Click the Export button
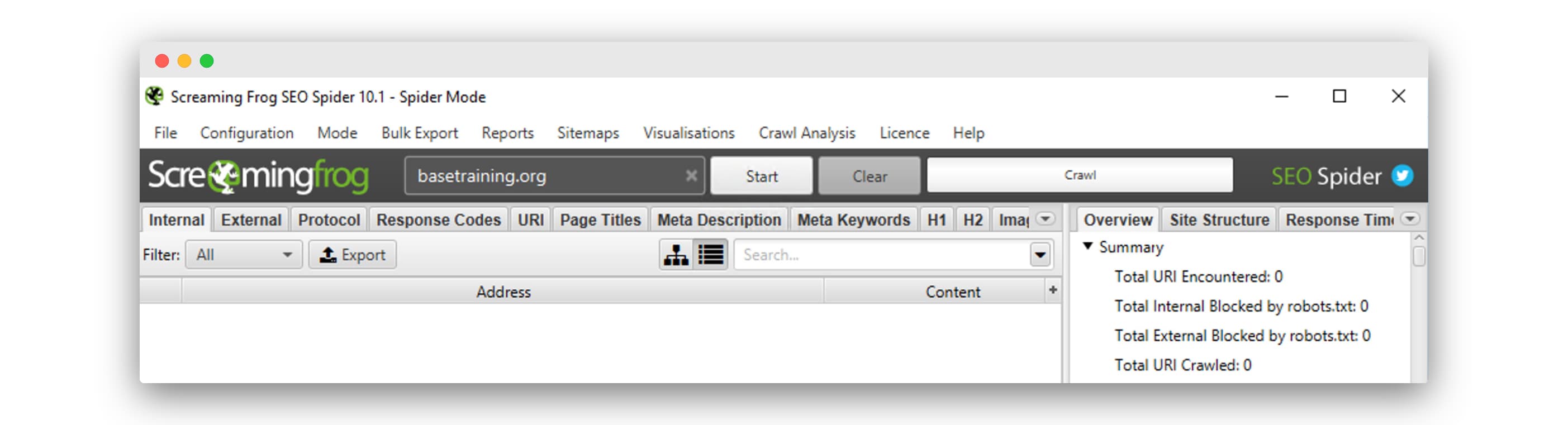This screenshot has width=1568, height=425. pos(353,254)
